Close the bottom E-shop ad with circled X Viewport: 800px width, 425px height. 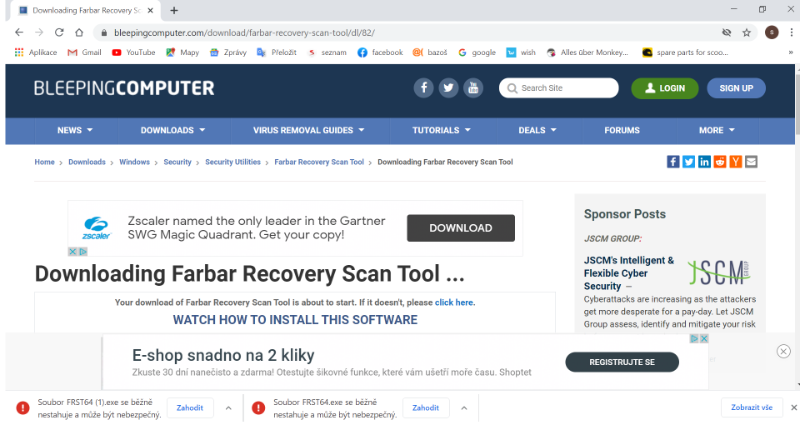783,351
